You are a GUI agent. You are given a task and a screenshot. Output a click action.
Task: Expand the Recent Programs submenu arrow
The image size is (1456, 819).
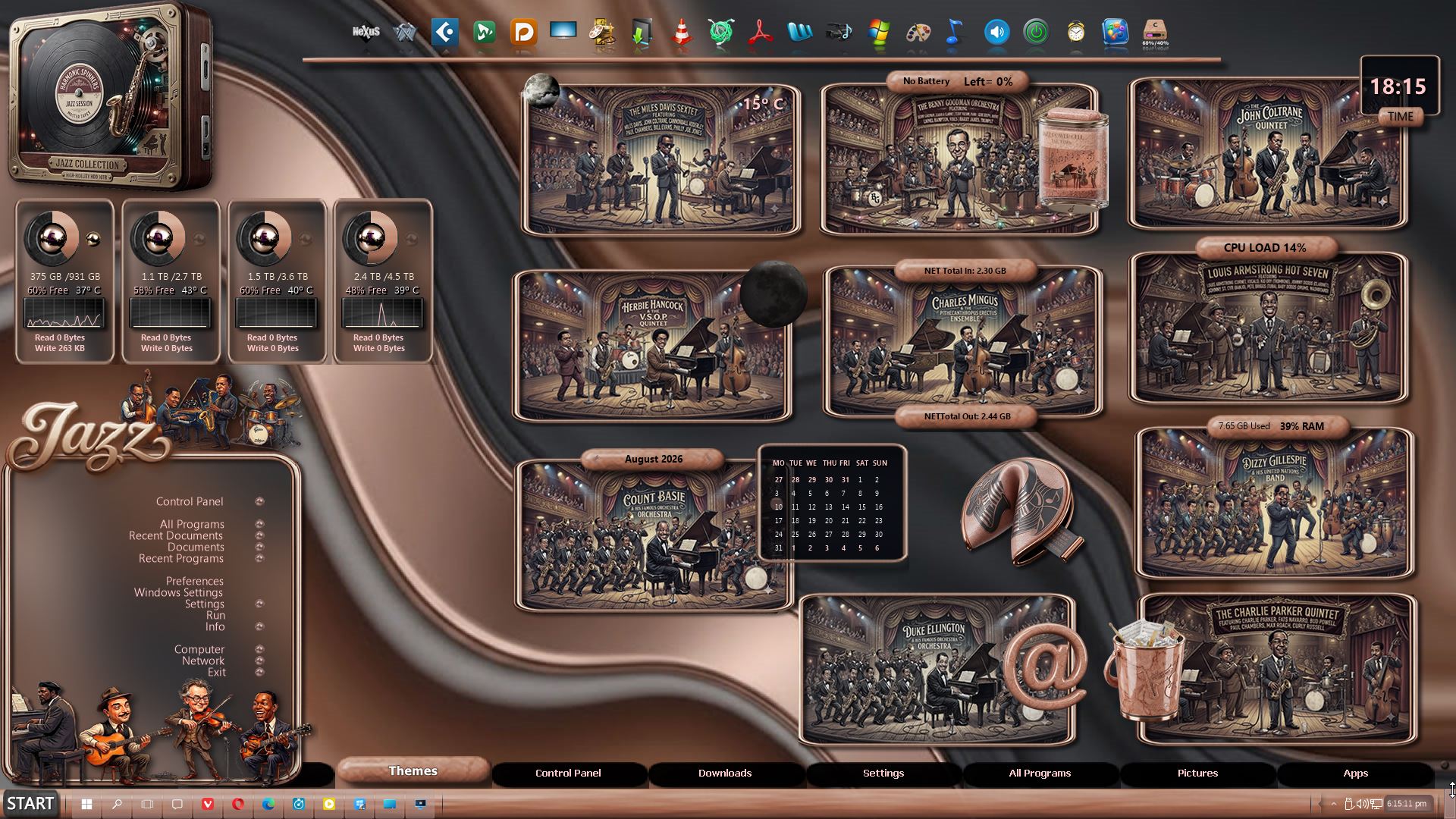(x=259, y=558)
